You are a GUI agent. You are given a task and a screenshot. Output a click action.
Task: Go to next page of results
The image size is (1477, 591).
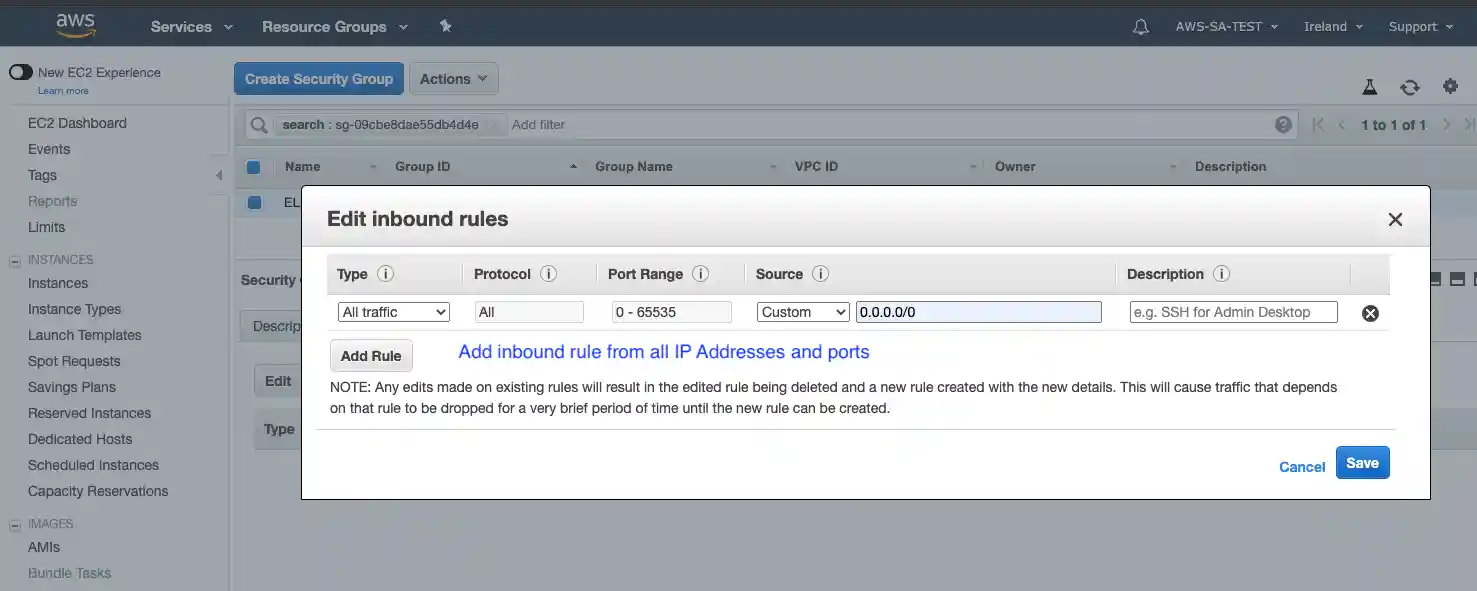pyautogui.click(x=1447, y=125)
